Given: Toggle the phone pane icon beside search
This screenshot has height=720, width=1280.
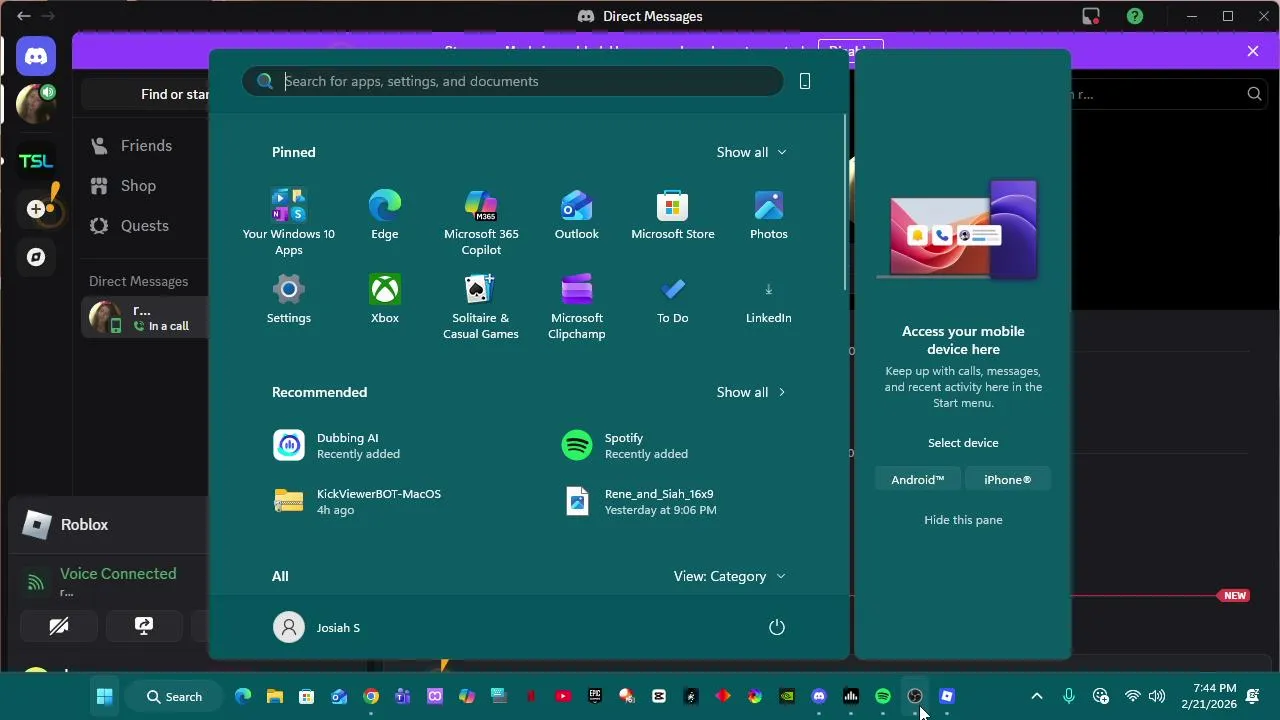Looking at the screenshot, I should click(x=805, y=81).
